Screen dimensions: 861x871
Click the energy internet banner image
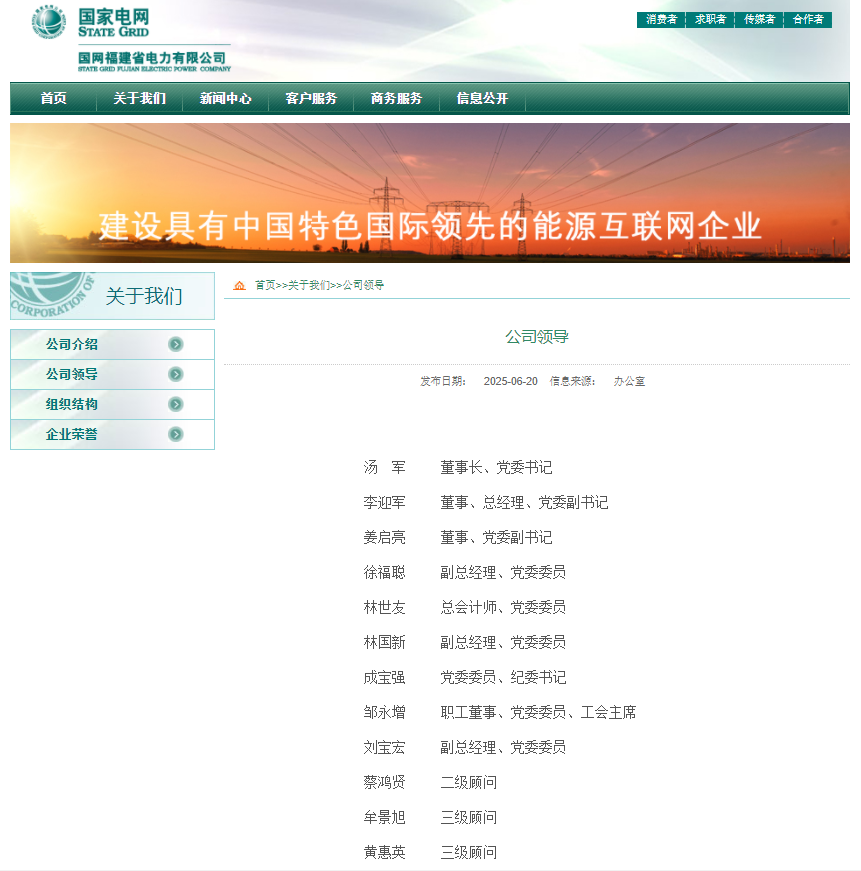430,193
